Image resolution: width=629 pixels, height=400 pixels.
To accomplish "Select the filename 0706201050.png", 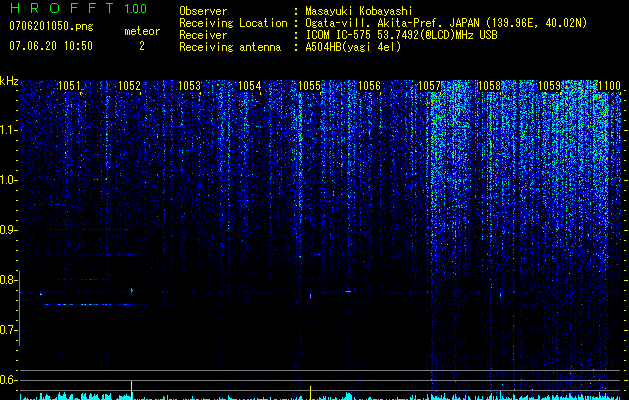I will pos(51,26).
